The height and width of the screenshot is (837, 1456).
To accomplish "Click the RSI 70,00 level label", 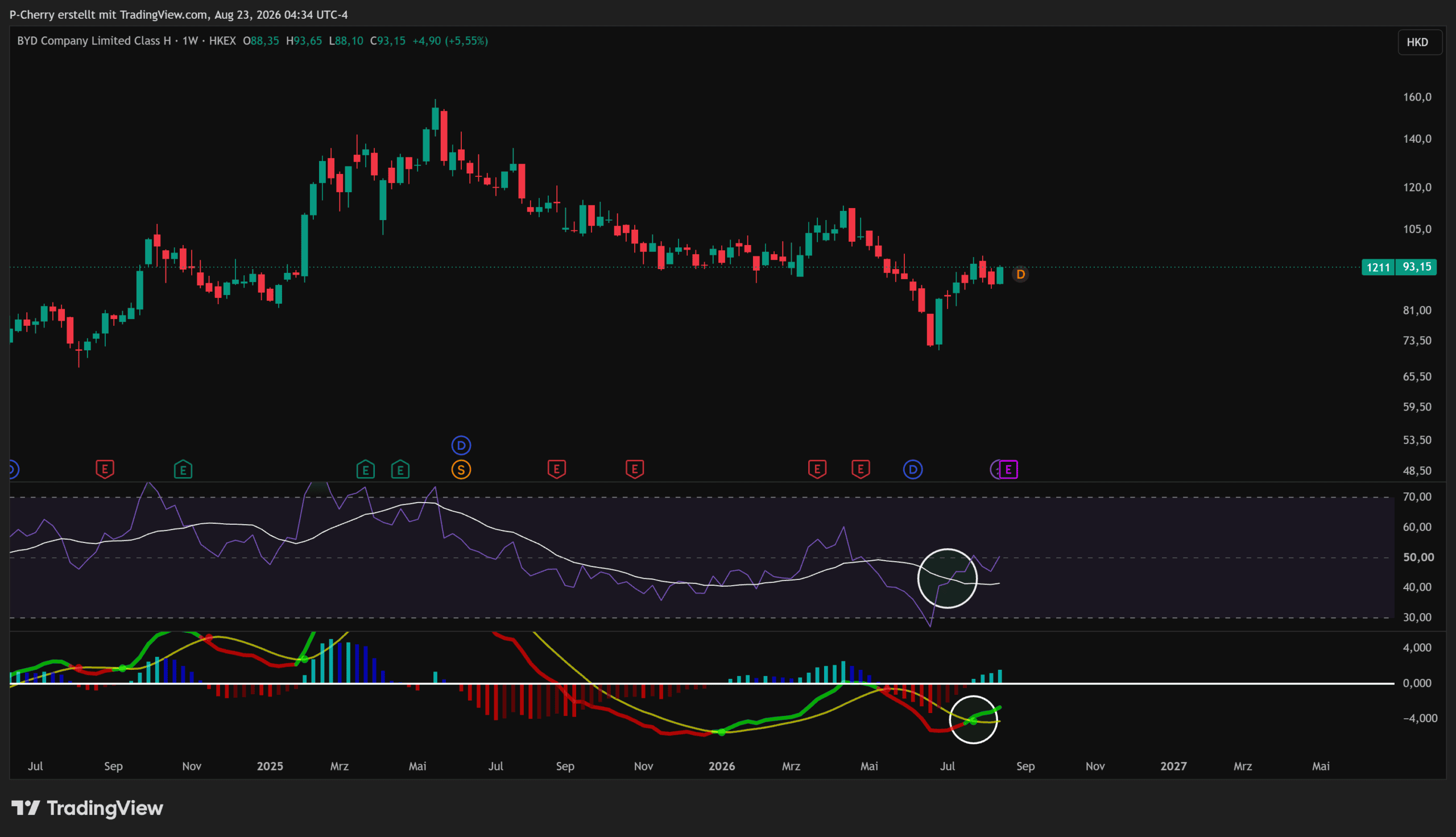I will tap(1417, 496).
